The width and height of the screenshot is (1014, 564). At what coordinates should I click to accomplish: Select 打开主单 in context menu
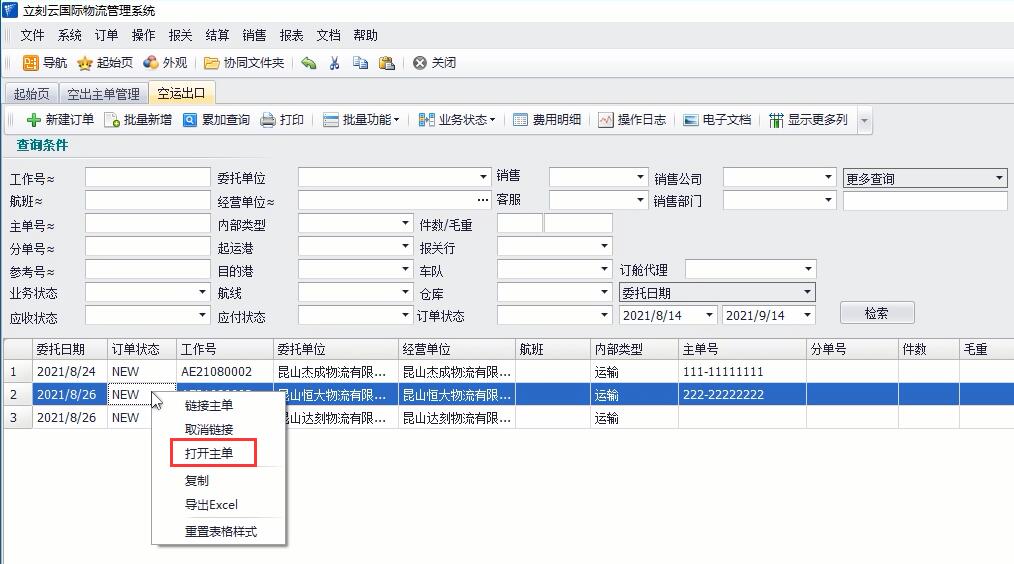coord(209,454)
